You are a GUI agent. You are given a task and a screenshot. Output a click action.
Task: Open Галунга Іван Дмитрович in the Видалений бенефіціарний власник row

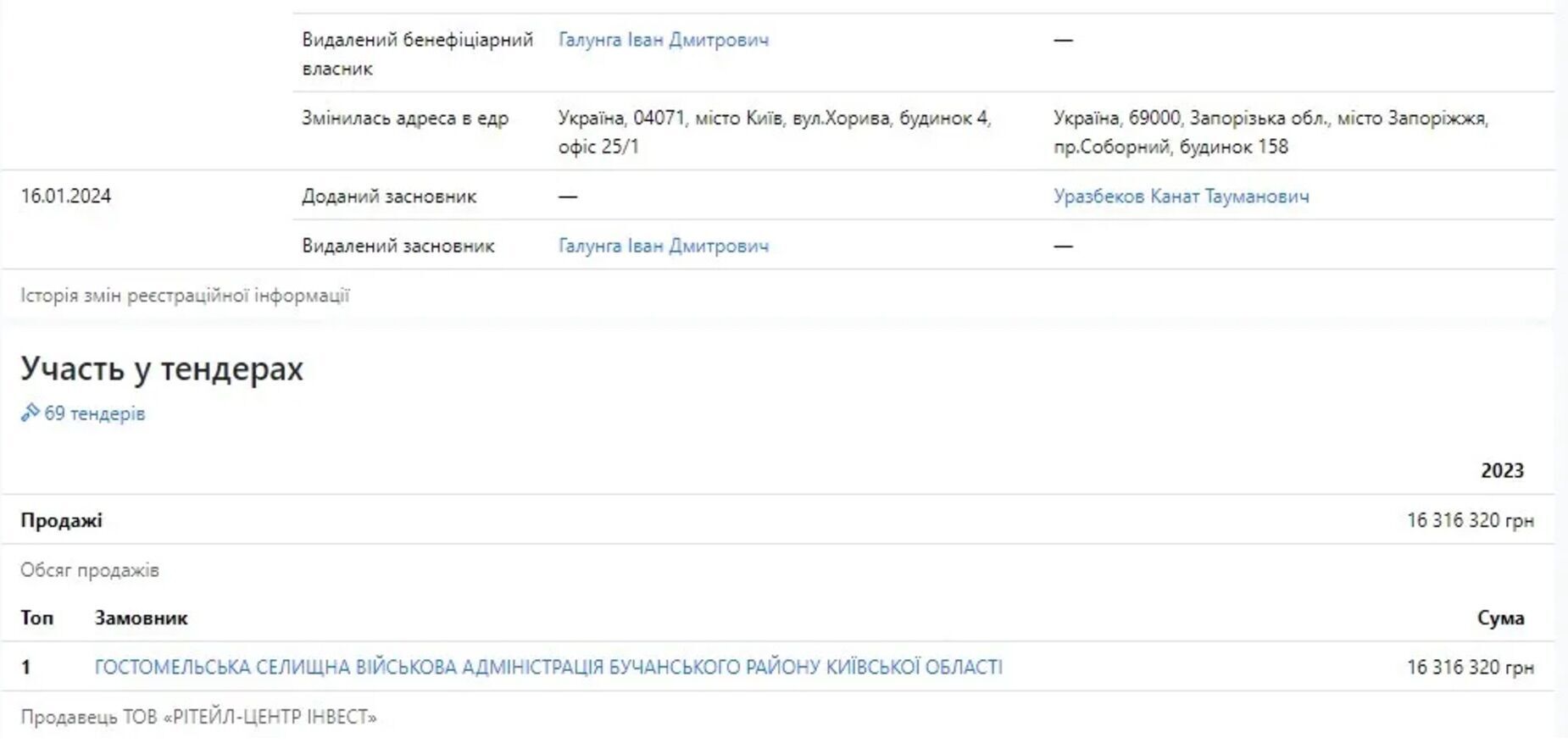point(663,40)
